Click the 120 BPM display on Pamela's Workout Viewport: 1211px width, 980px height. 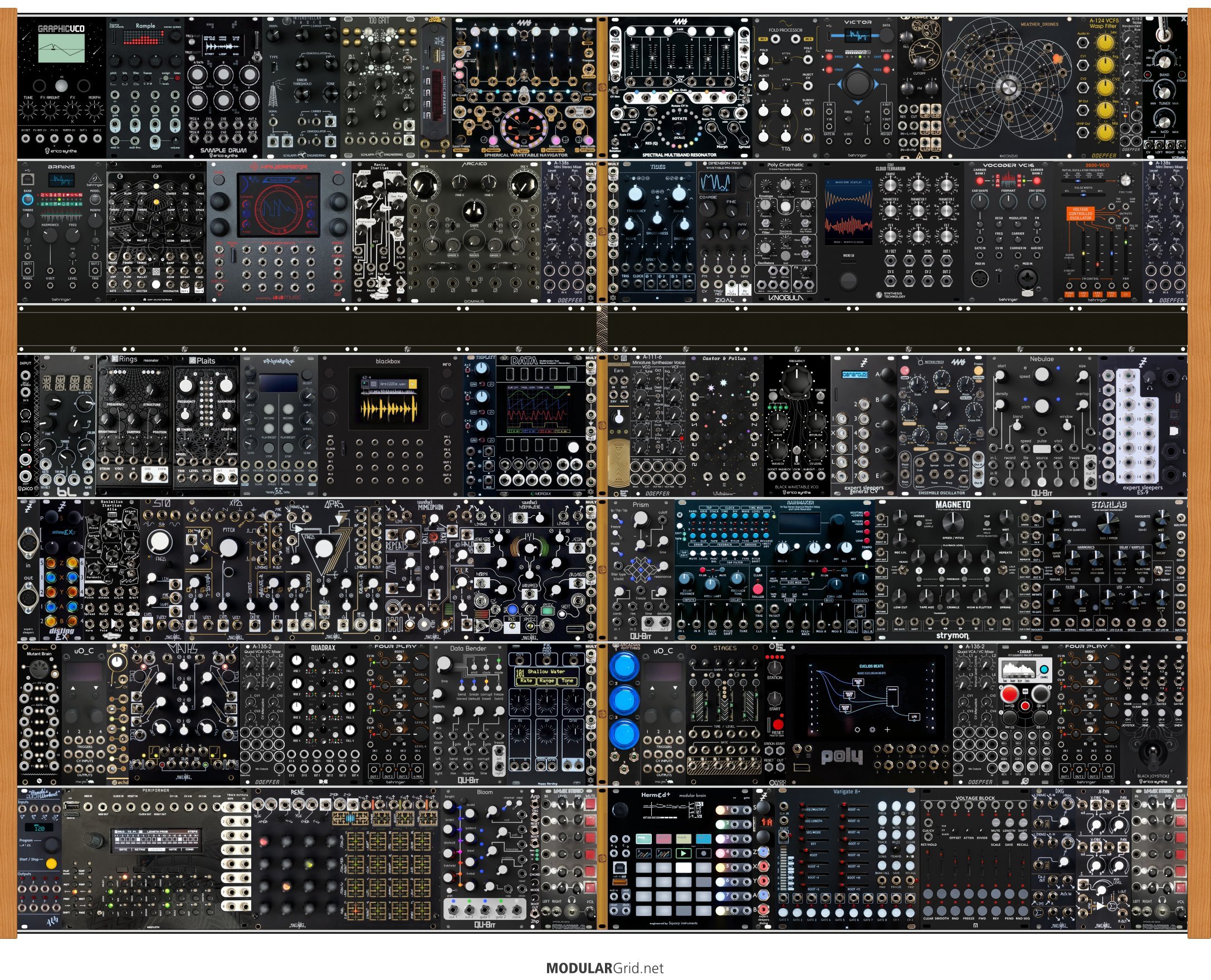click(40, 828)
